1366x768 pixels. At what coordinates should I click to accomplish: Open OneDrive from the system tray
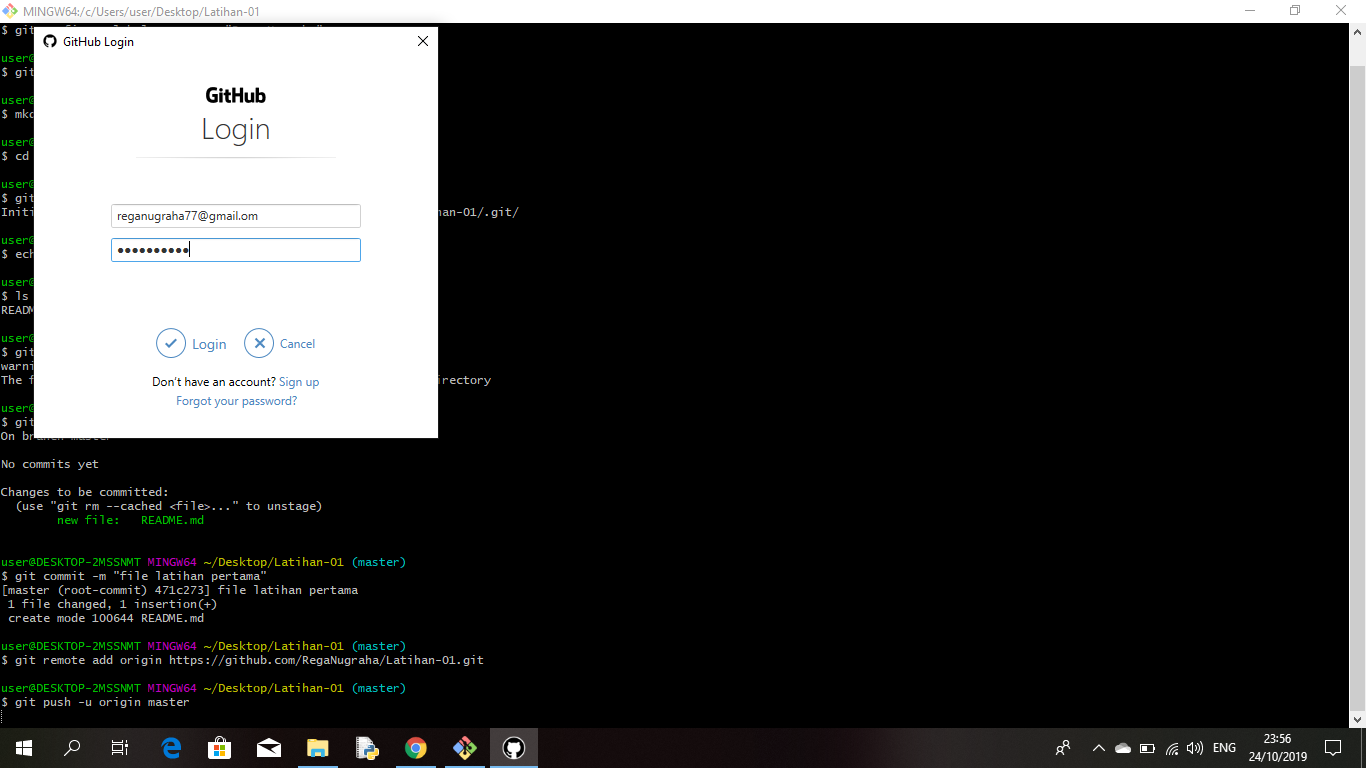1121,747
